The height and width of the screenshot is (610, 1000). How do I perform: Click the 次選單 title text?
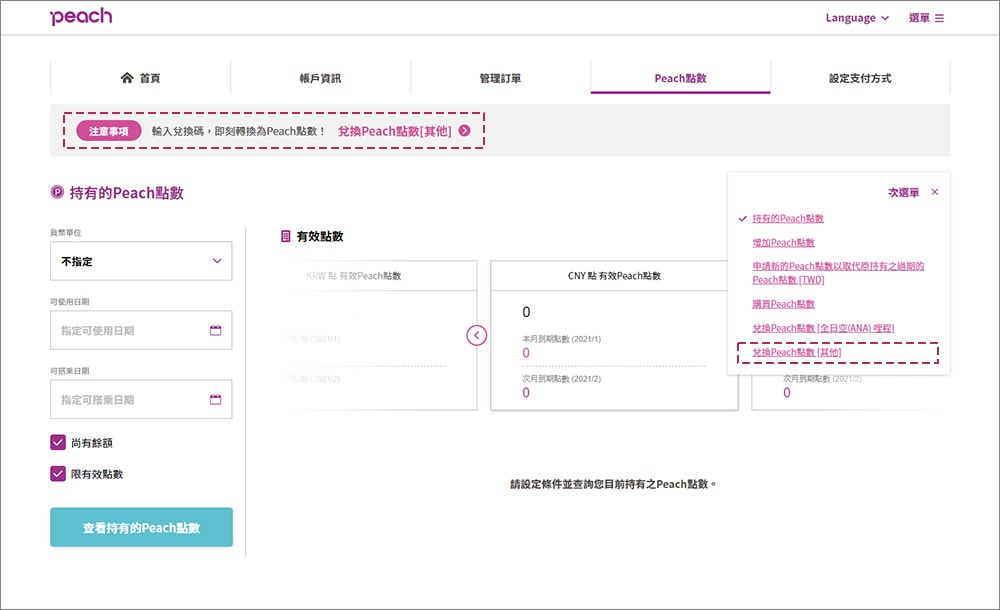pos(904,192)
